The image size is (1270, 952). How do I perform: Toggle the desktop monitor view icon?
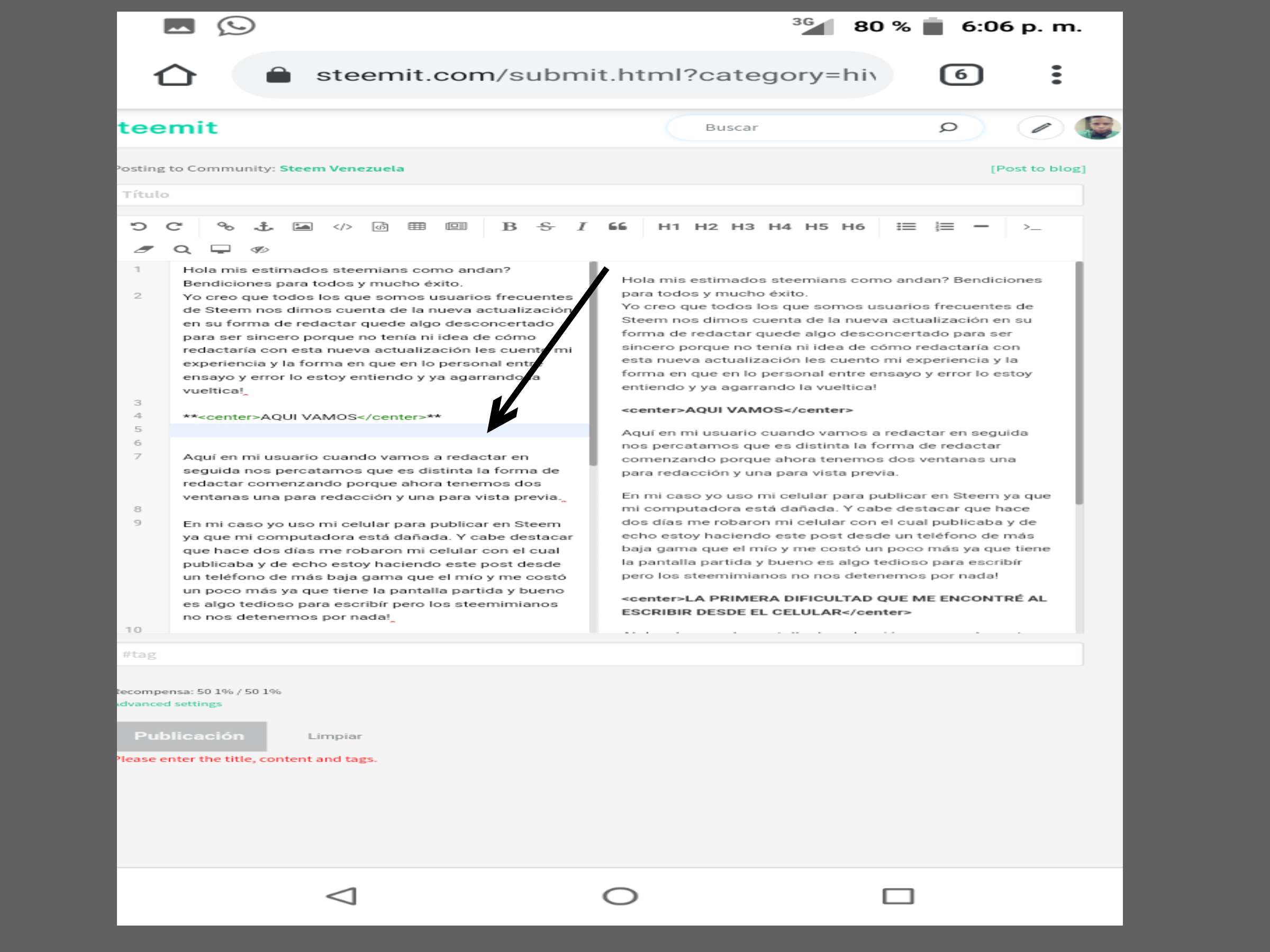[221, 249]
